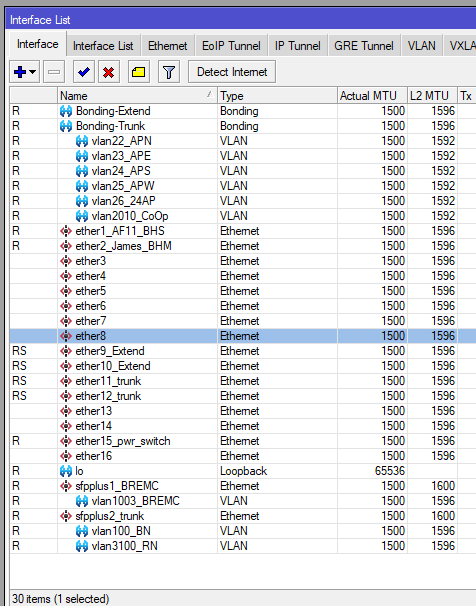Select the ether12_trunk row name
The width and height of the screenshot is (476, 606).
coord(108,396)
